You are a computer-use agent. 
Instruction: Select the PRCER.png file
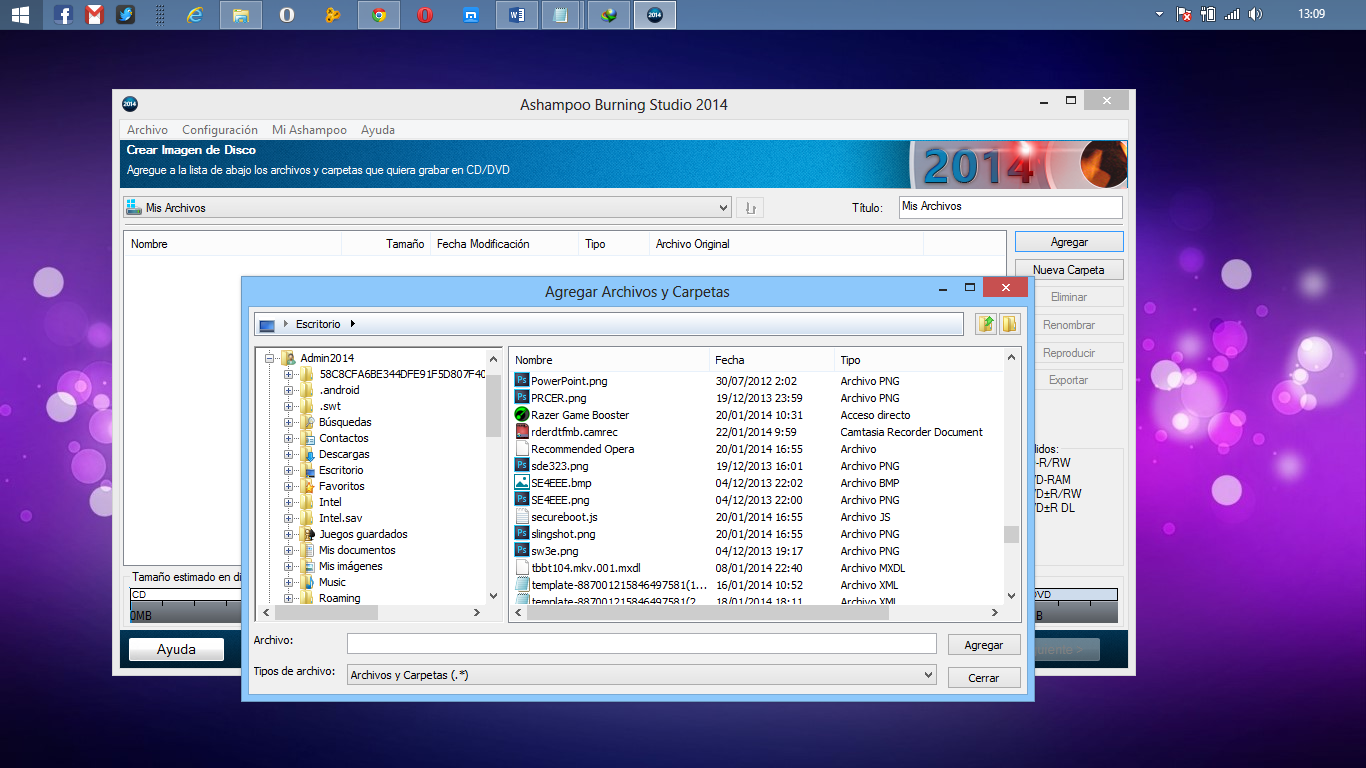(558, 398)
